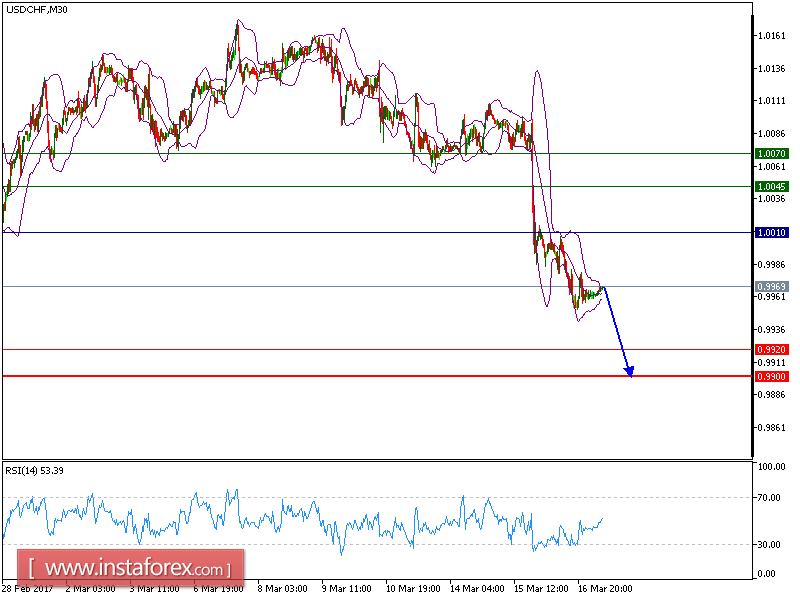Click the RSI 30.00 level label

pyautogui.click(x=769, y=545)
